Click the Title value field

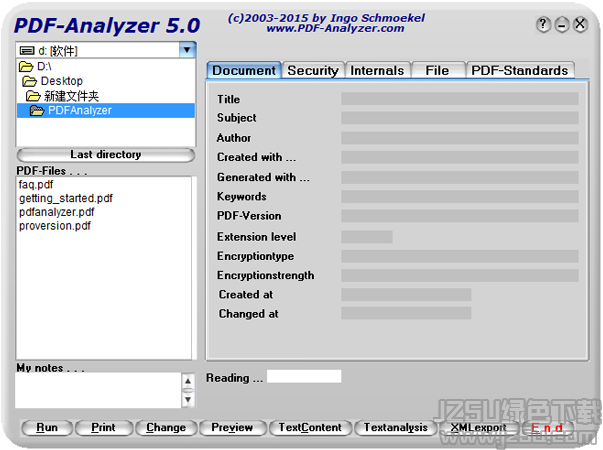[460, 99]
